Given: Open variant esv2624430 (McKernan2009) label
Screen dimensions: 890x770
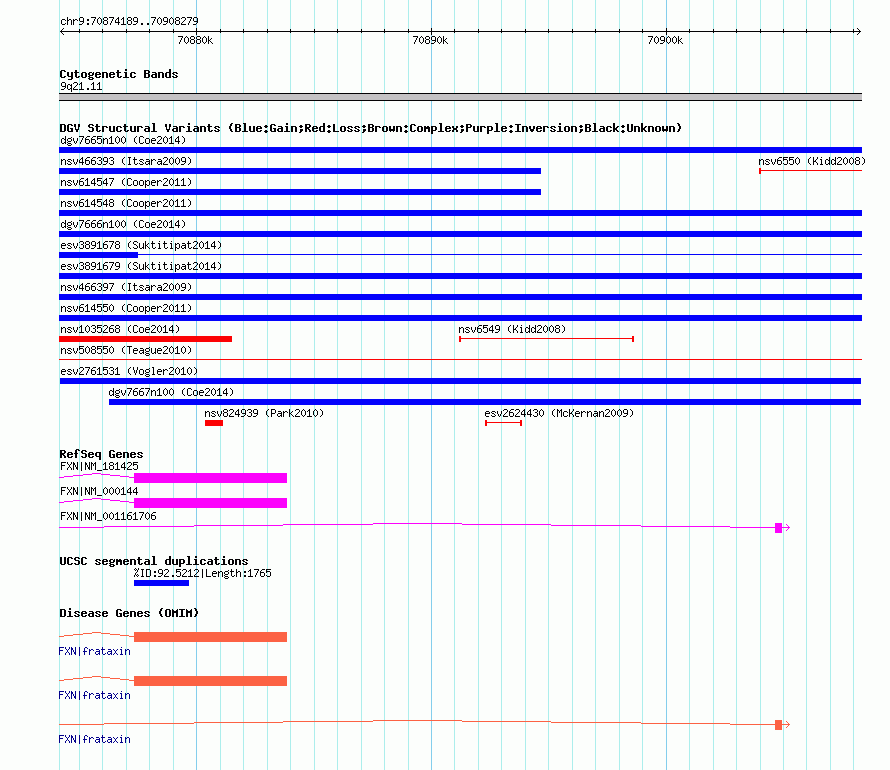Looking at the screenshot, I should (x=559, y=413).
